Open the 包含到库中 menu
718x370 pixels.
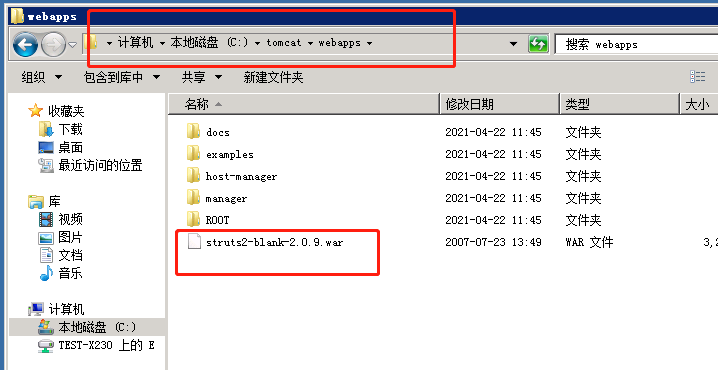tap(122, 77)
